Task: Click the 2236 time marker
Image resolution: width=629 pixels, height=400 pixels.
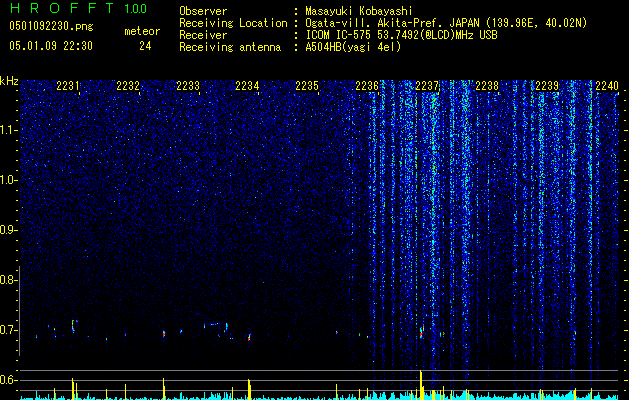Action: point(367,86)
